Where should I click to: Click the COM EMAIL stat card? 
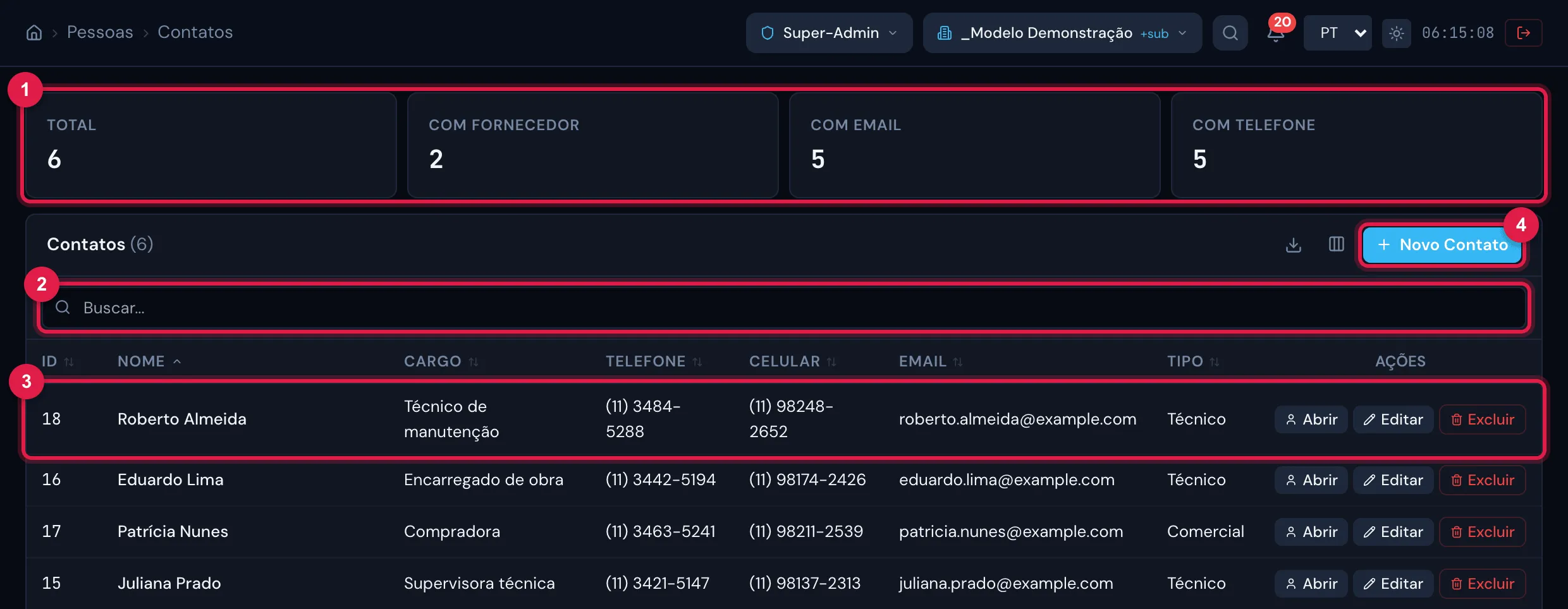[x=975, y=145]
